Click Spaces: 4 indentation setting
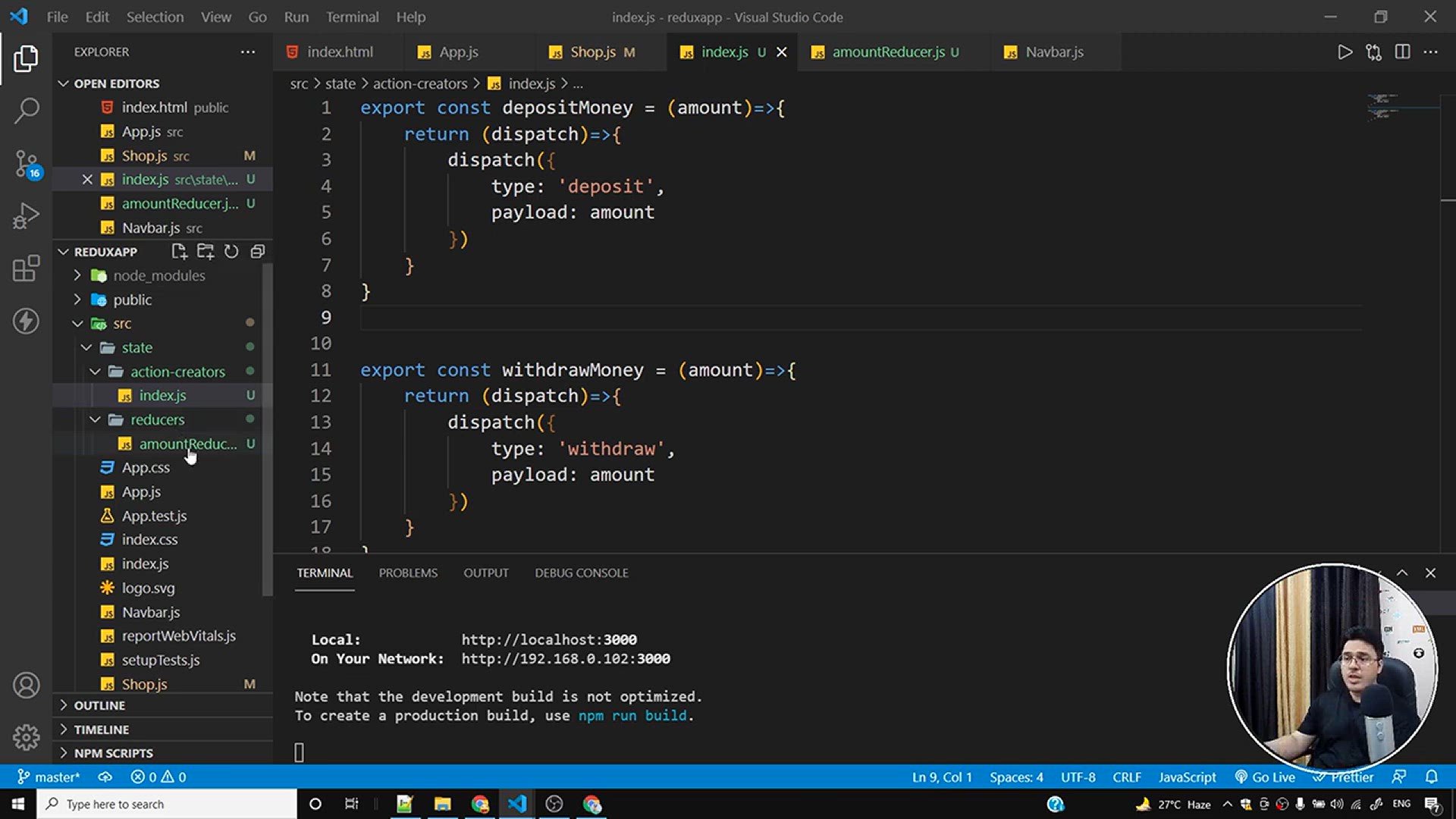This screenshot has height=819, width=1456. pos(1016,777)
